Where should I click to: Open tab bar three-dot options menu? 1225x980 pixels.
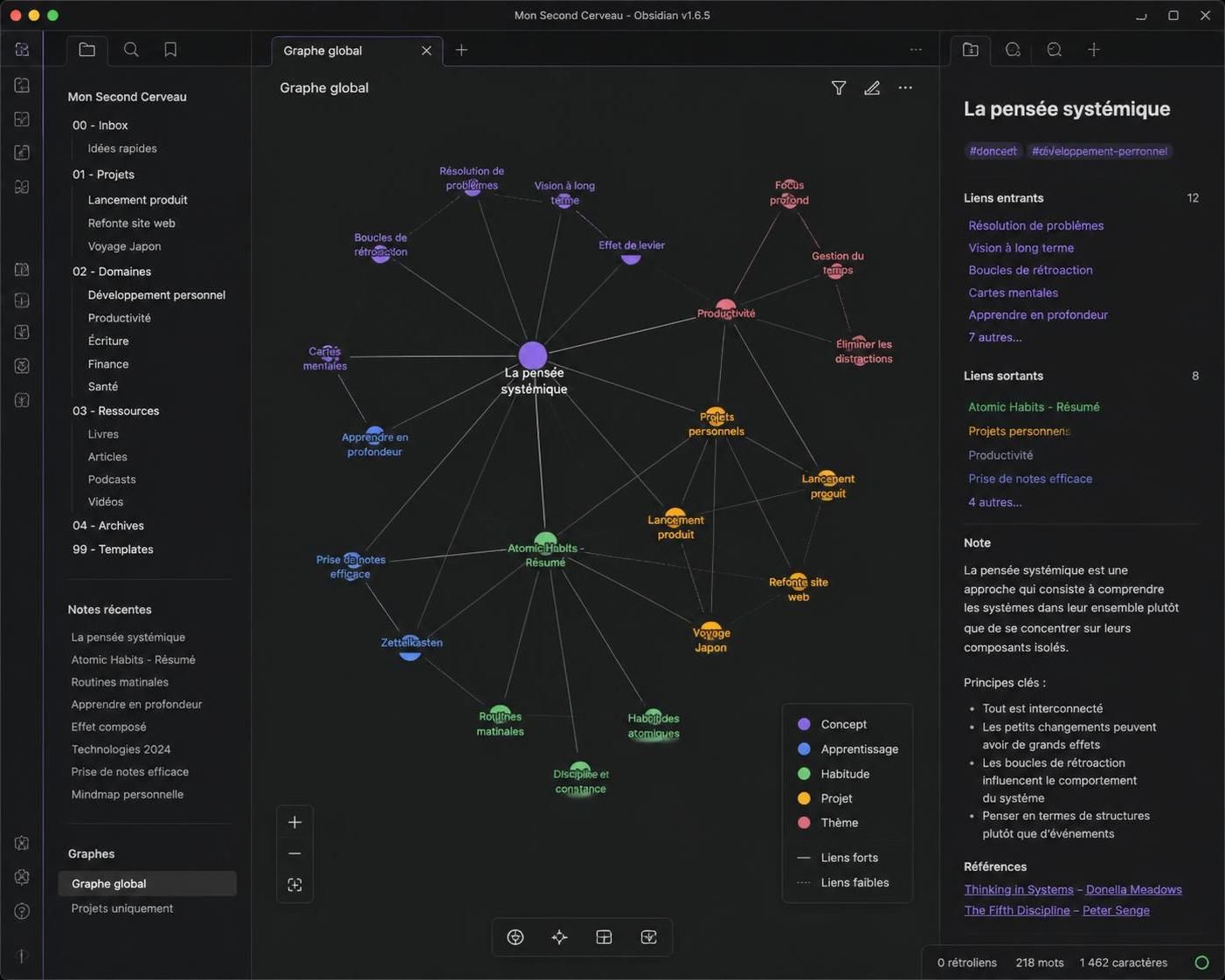pos(916,50)
